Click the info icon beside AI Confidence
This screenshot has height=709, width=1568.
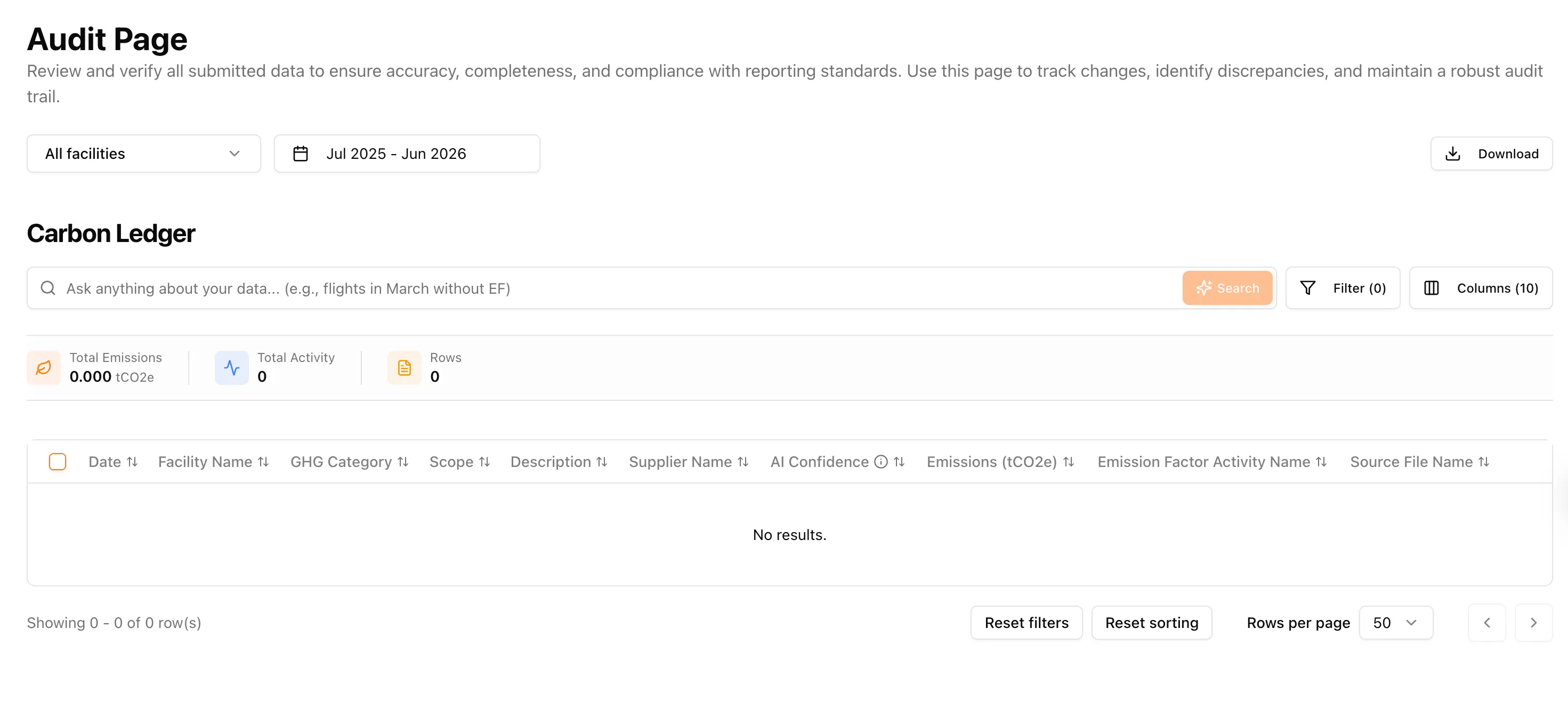[x=880, y=461]
